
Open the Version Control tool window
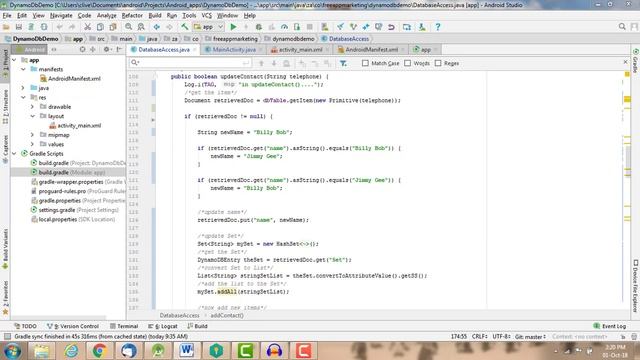pyautogui.click(x=73, y=326)
